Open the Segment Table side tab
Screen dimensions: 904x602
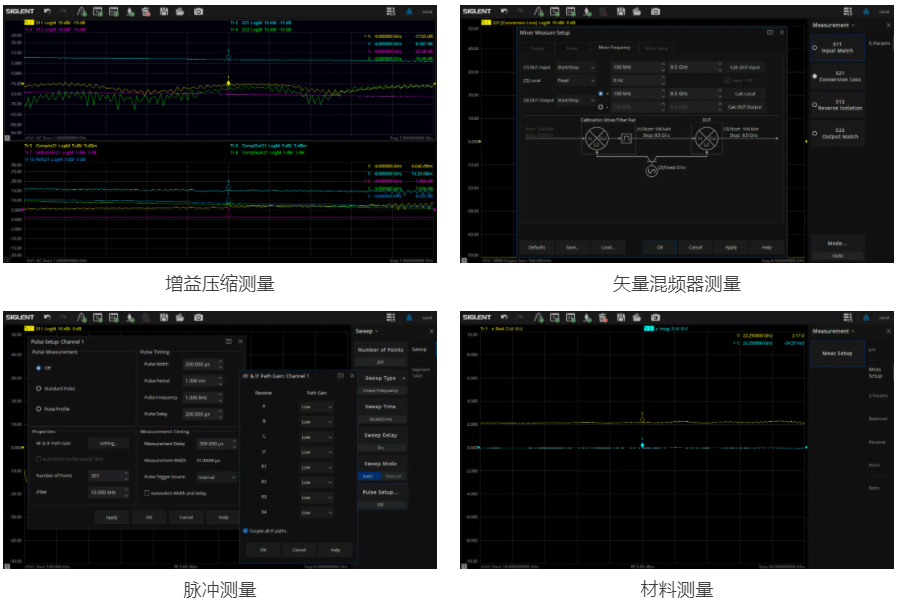(420, 372)
